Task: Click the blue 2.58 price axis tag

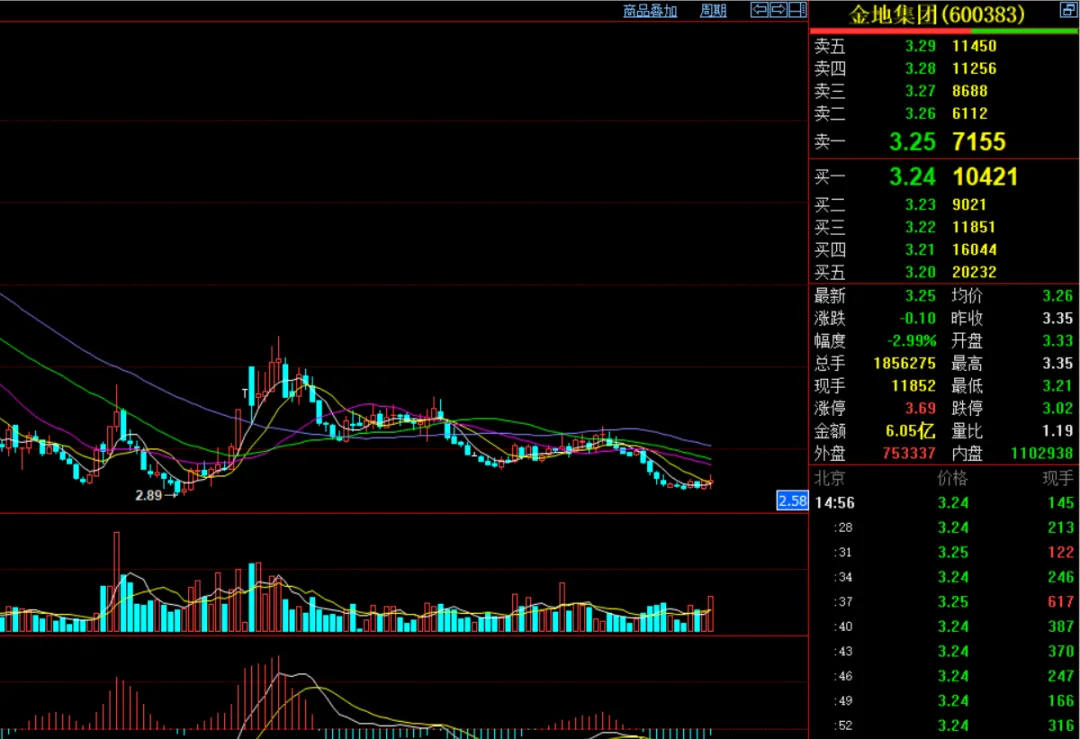Action: (791, 501)
